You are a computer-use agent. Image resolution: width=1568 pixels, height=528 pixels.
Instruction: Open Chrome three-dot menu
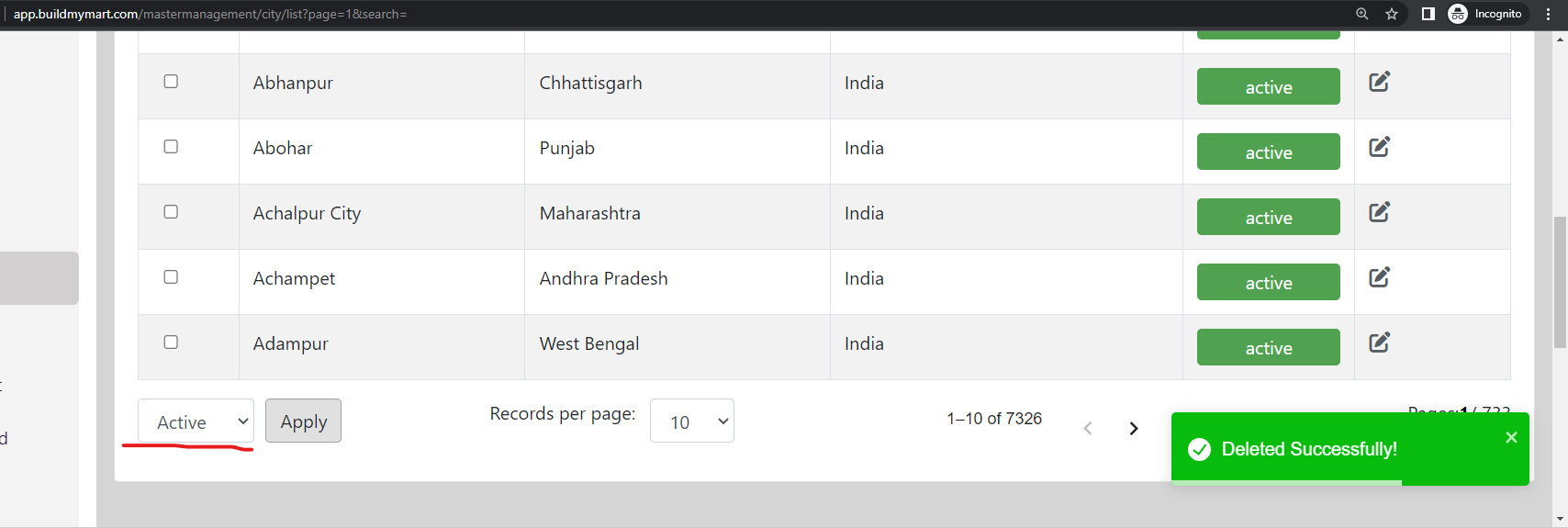click(1549, 14)
